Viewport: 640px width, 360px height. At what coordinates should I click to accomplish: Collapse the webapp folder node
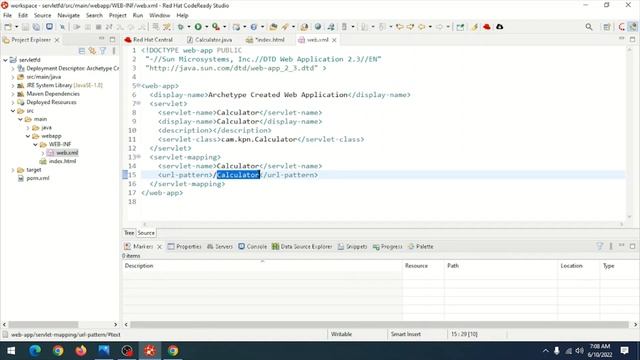point(28,136)
